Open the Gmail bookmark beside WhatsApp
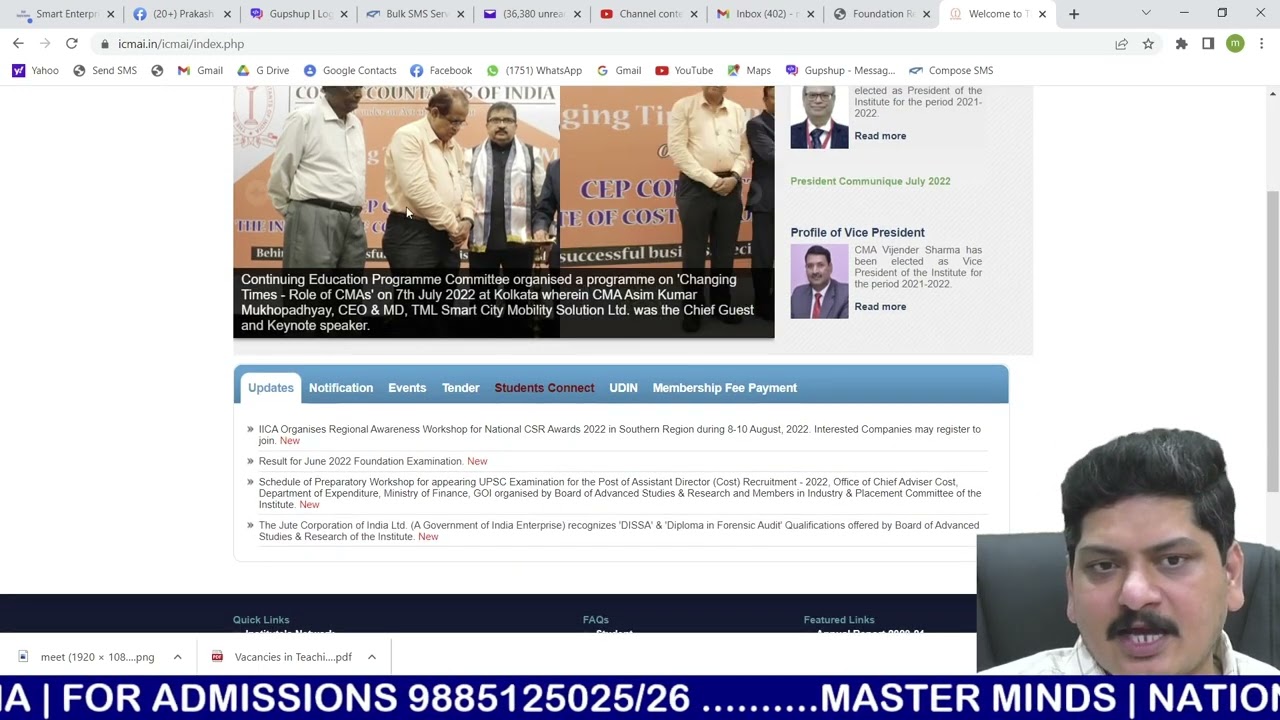 619,71
